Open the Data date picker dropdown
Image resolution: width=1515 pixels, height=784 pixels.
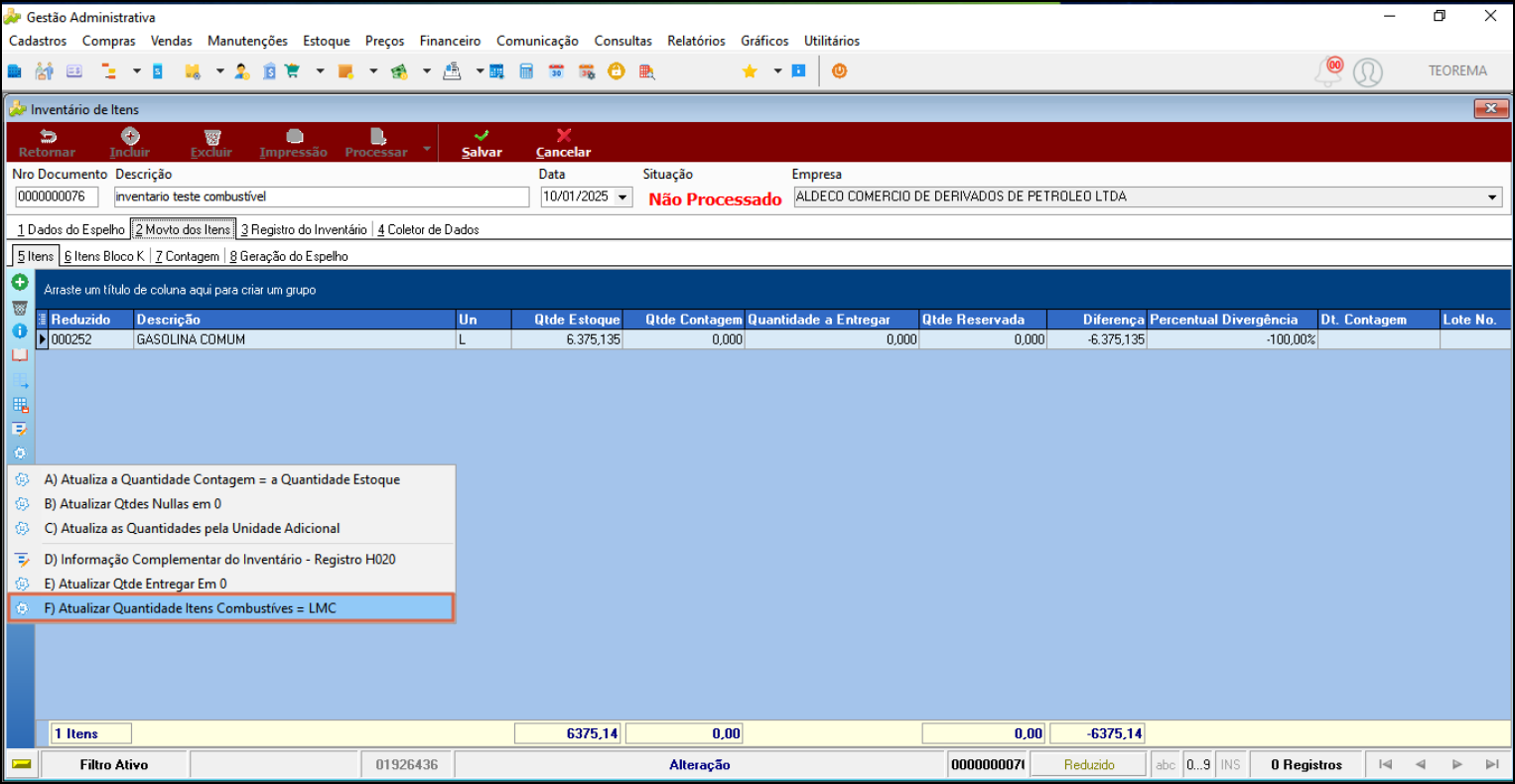tap(622, 197)
